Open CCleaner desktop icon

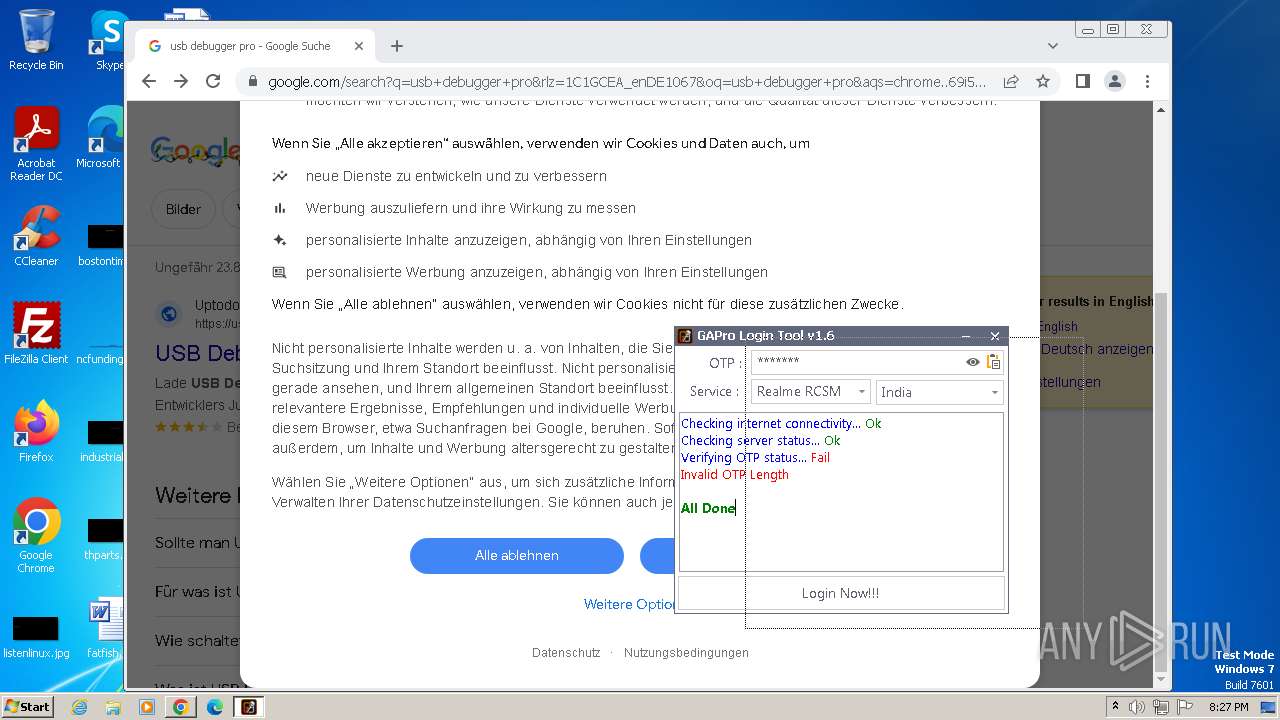[36, 236]
